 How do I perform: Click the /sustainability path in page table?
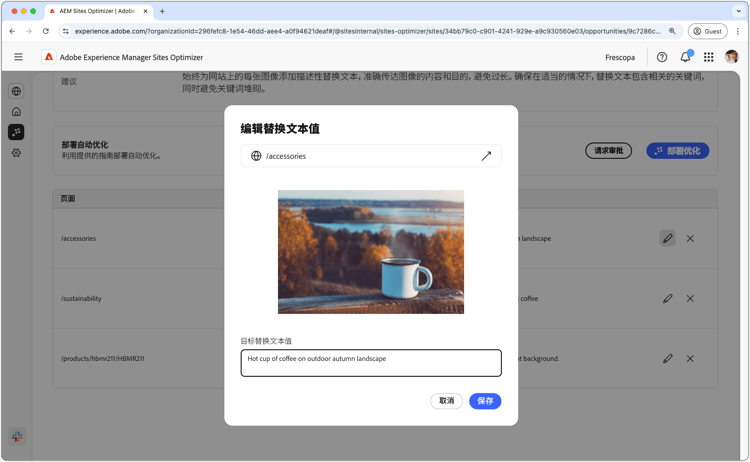[x=81, y=298]
